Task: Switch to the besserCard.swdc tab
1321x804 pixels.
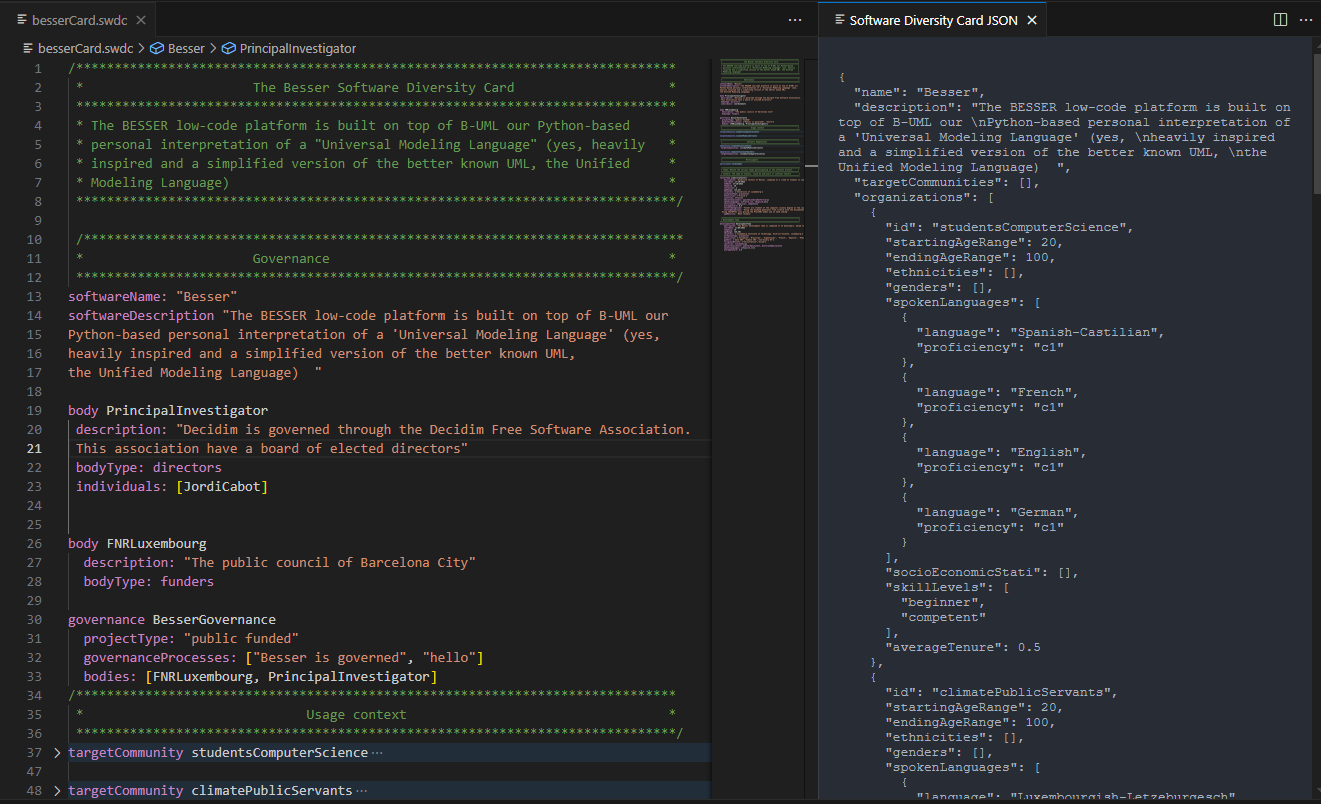Action: coord(82,20)
